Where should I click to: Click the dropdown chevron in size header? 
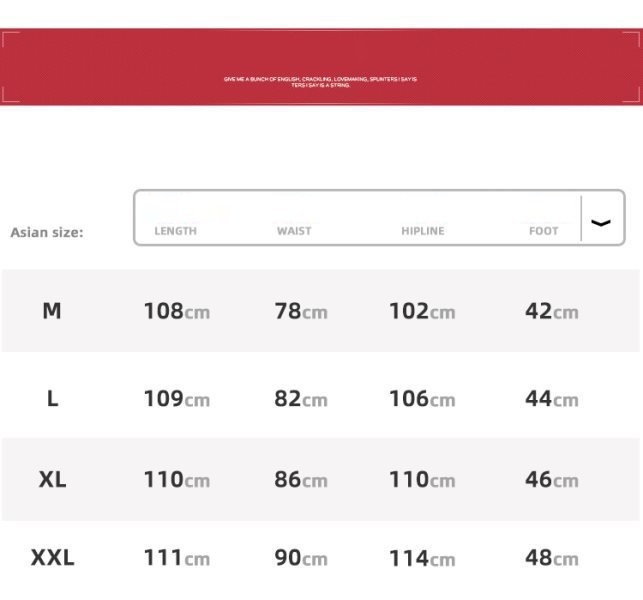[x=600, y=222]
